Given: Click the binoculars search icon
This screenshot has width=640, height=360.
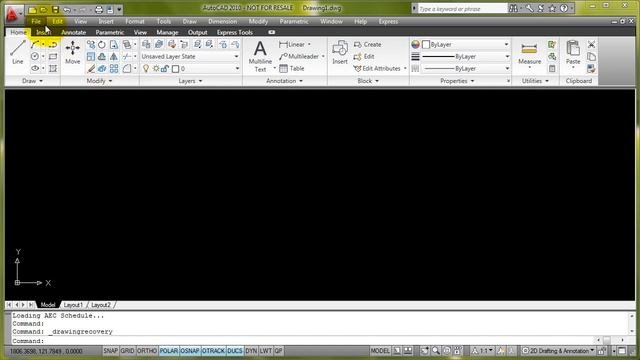Looking at the screenshot, I should click(513, 9).
